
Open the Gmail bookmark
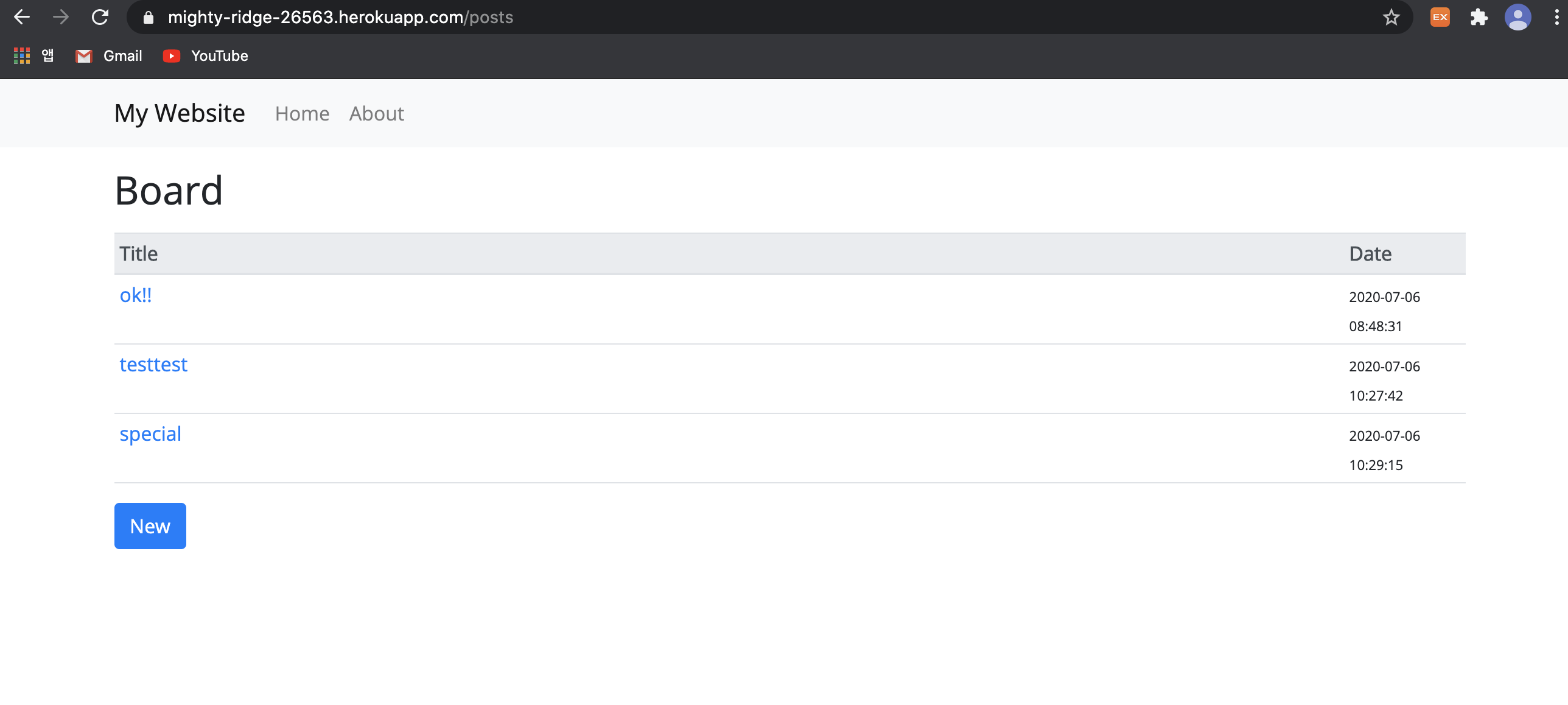click(x=109, y=56)
